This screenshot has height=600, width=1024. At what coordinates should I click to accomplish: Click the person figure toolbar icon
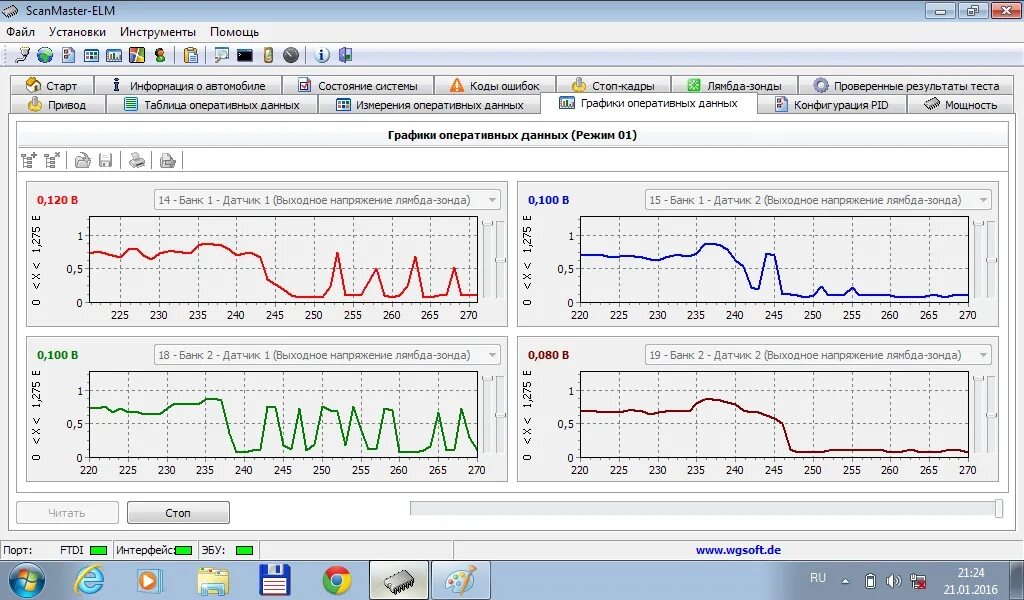(x=159, y=55)
